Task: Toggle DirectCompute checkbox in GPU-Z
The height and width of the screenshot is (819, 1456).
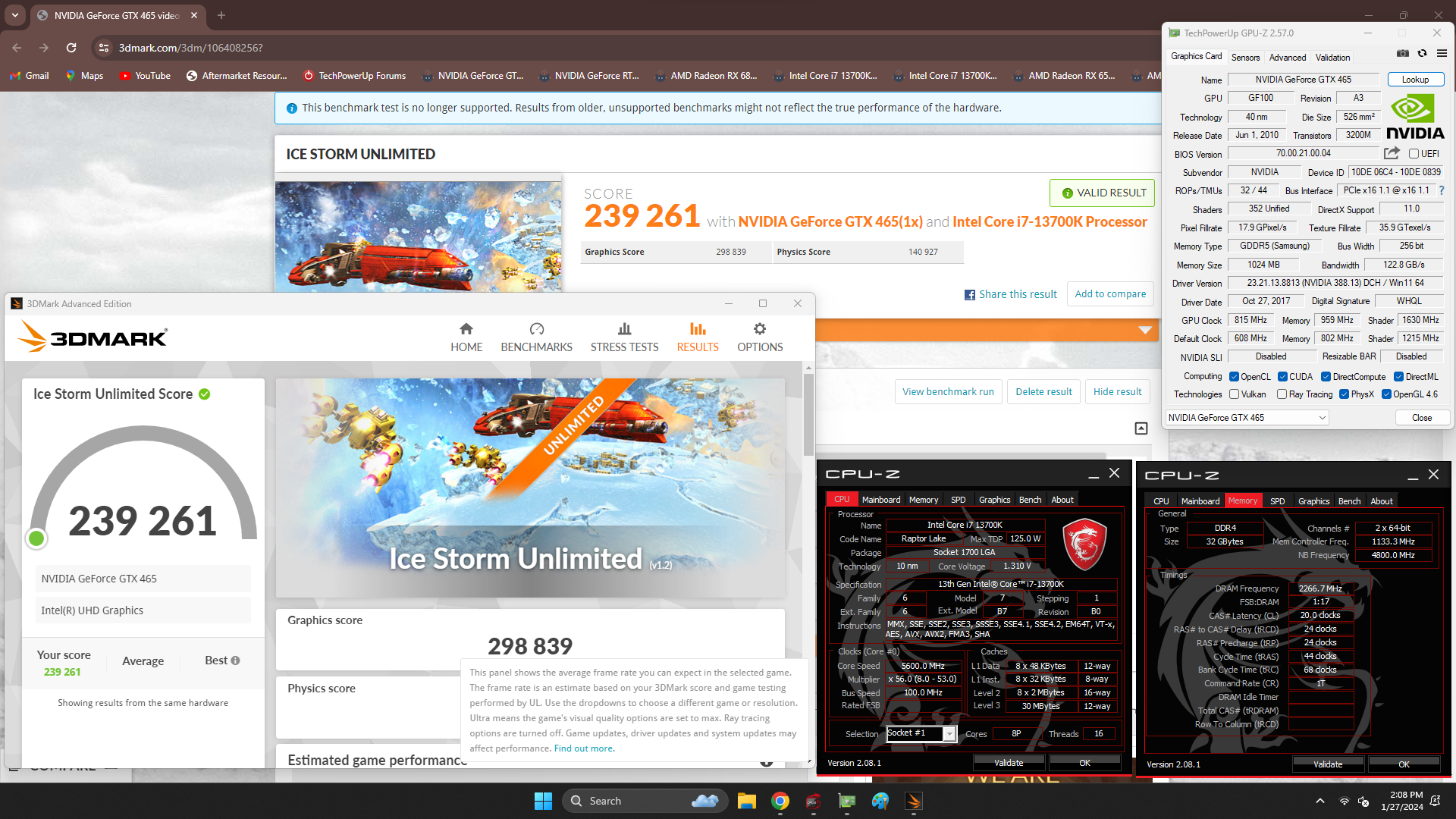Action: coord(1326,377)
